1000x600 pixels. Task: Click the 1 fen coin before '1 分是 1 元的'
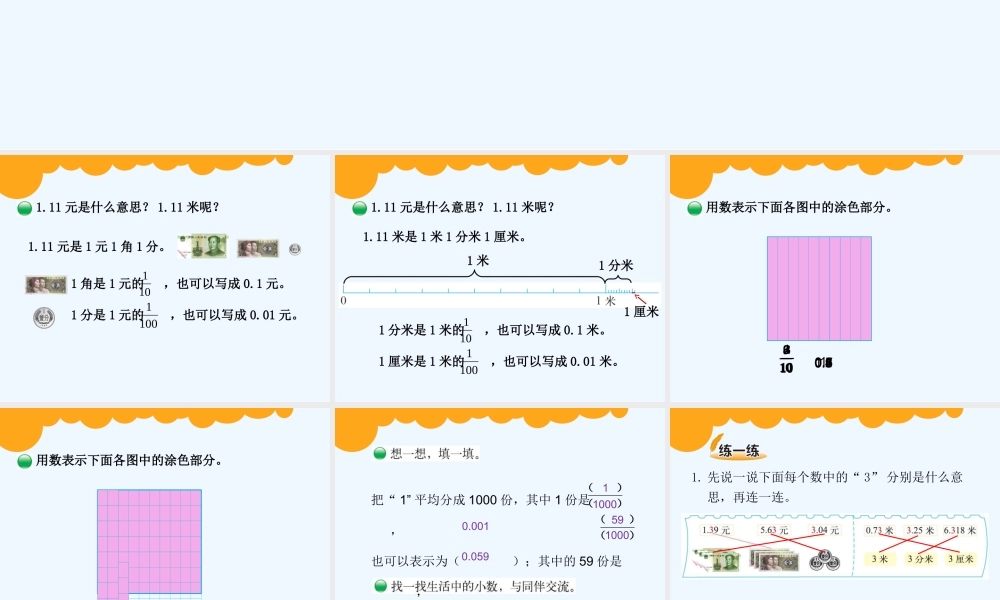pos(44,317)
